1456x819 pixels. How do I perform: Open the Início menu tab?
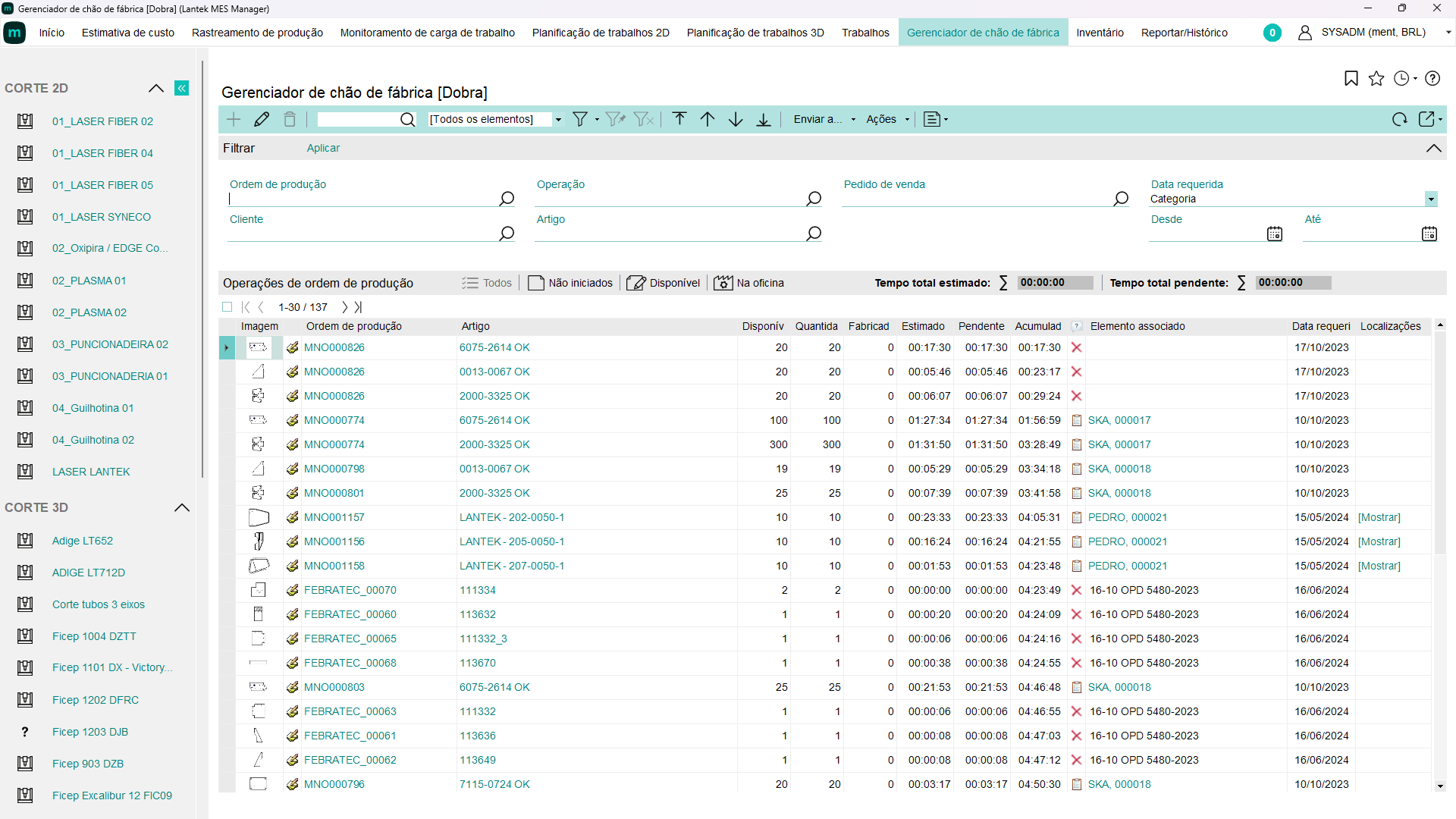pos(52,33)
